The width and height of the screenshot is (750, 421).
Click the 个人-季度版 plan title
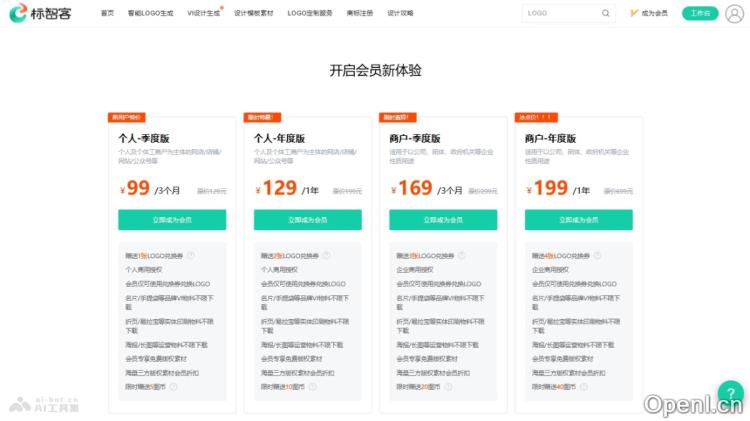(x=144, y=139)
